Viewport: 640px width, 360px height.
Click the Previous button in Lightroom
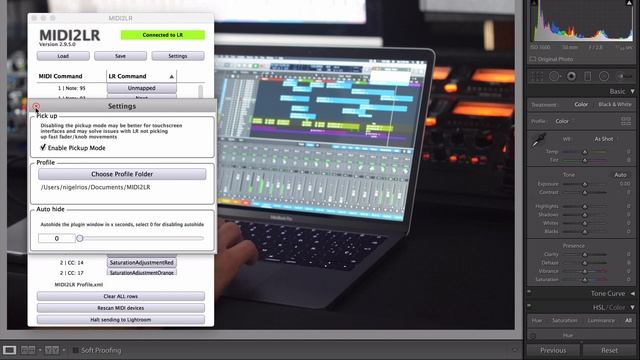(553, 350)
